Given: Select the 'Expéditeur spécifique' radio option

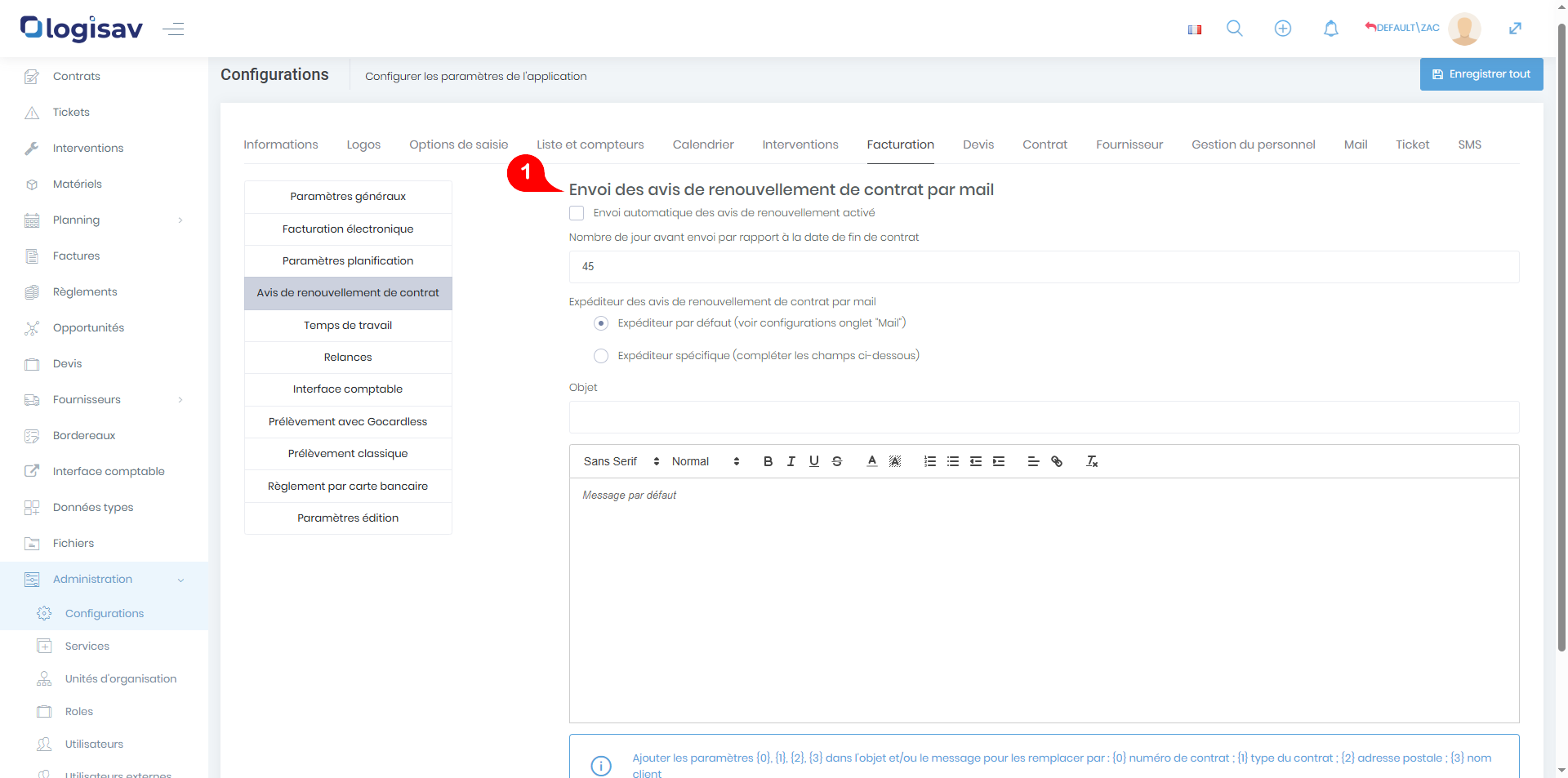Looking at the screenshot, I should (601, 356).
